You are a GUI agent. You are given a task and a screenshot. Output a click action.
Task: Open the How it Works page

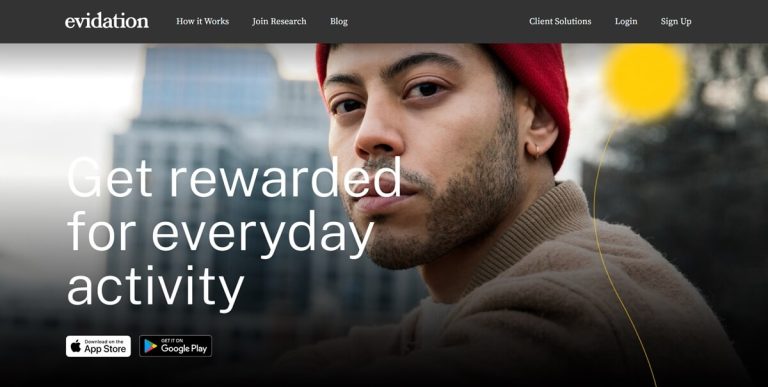(x=202, y=21)
